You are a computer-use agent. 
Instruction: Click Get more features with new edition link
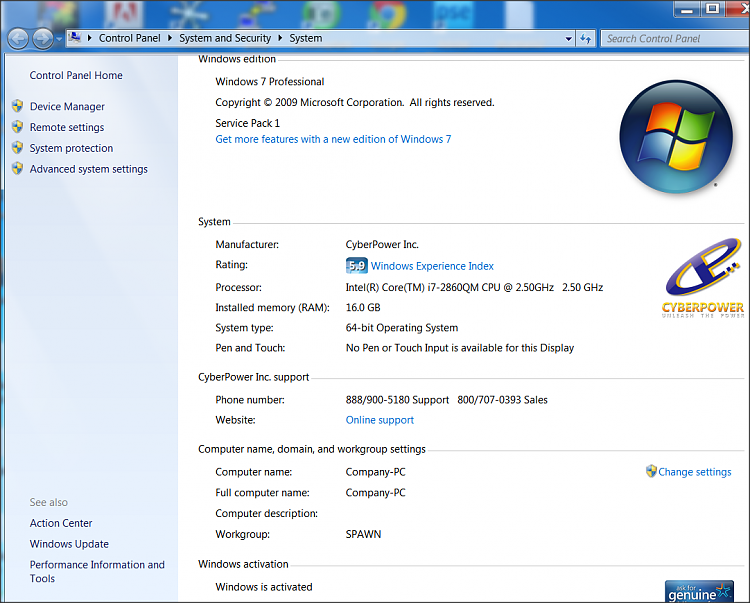[x=333, y=139]
